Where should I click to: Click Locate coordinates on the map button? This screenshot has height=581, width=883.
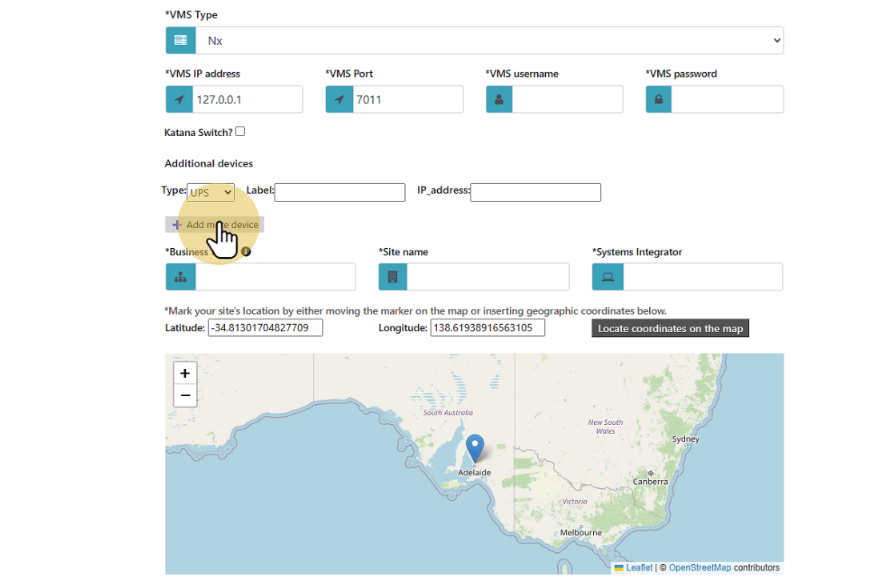point(670,328)
